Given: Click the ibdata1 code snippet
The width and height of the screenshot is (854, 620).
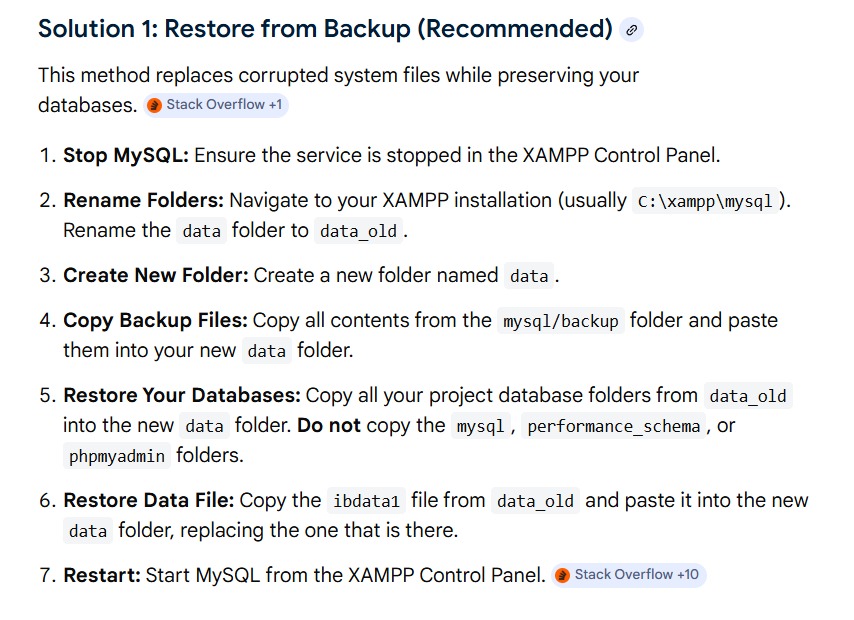Looking at the screenshot, I should pos(367,501).
